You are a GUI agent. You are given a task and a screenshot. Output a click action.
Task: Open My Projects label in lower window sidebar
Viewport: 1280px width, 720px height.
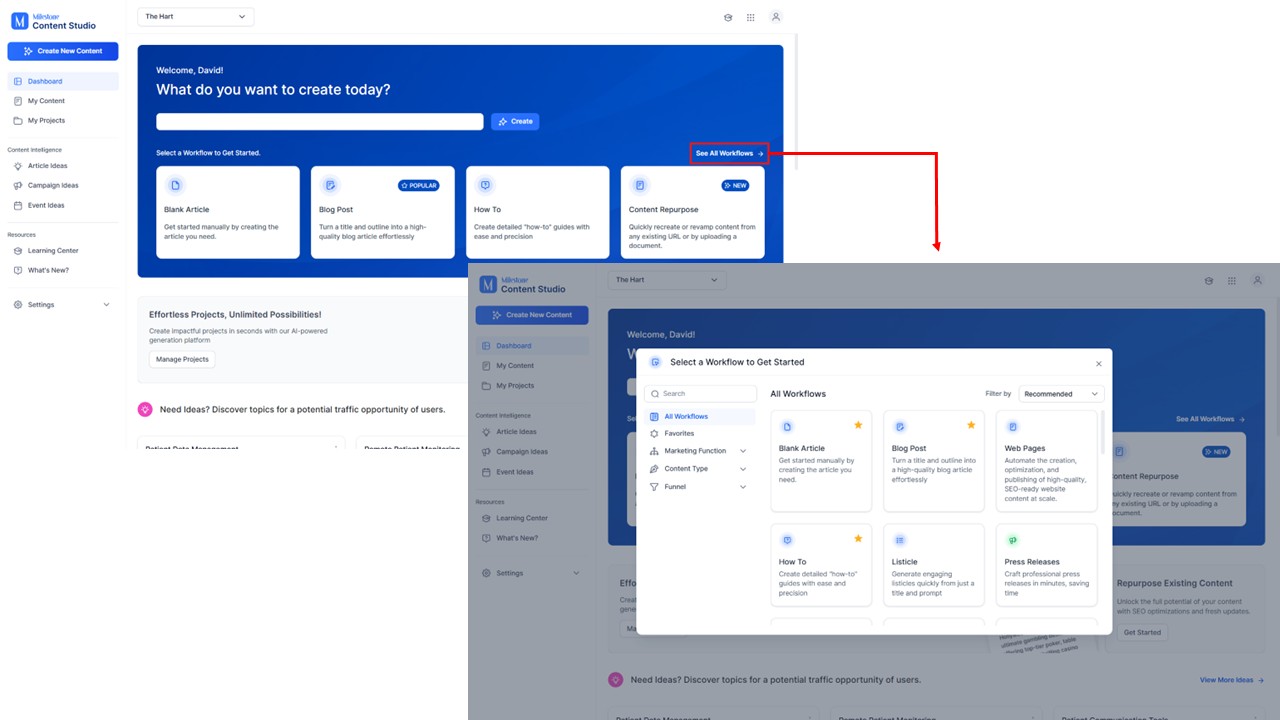(515, 385)
